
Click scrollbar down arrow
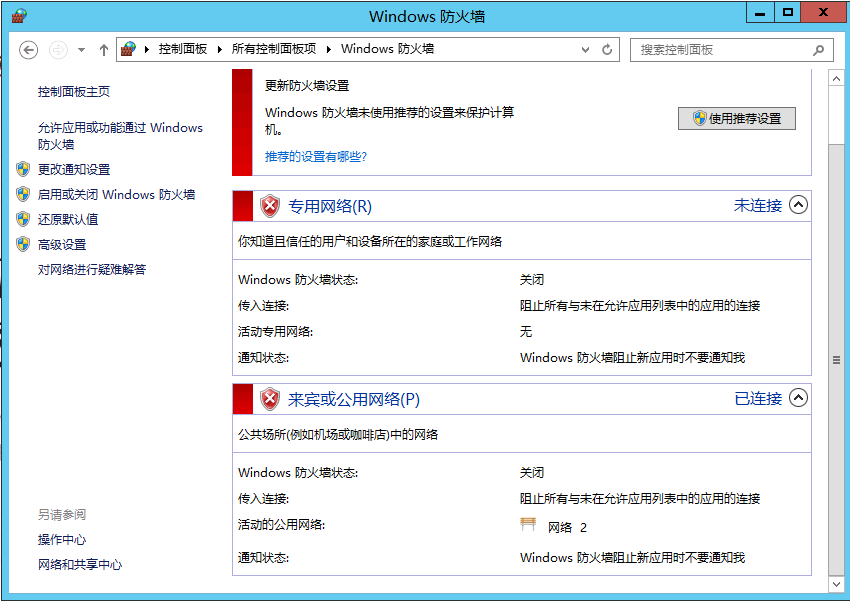(836, 584)
